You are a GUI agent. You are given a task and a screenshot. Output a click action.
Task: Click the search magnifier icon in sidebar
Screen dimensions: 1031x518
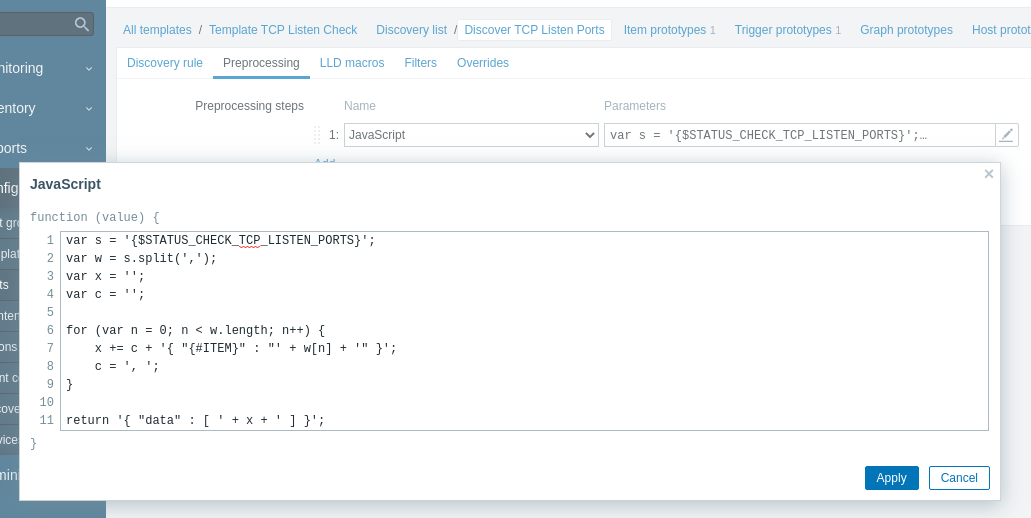[x=82, y=24]
